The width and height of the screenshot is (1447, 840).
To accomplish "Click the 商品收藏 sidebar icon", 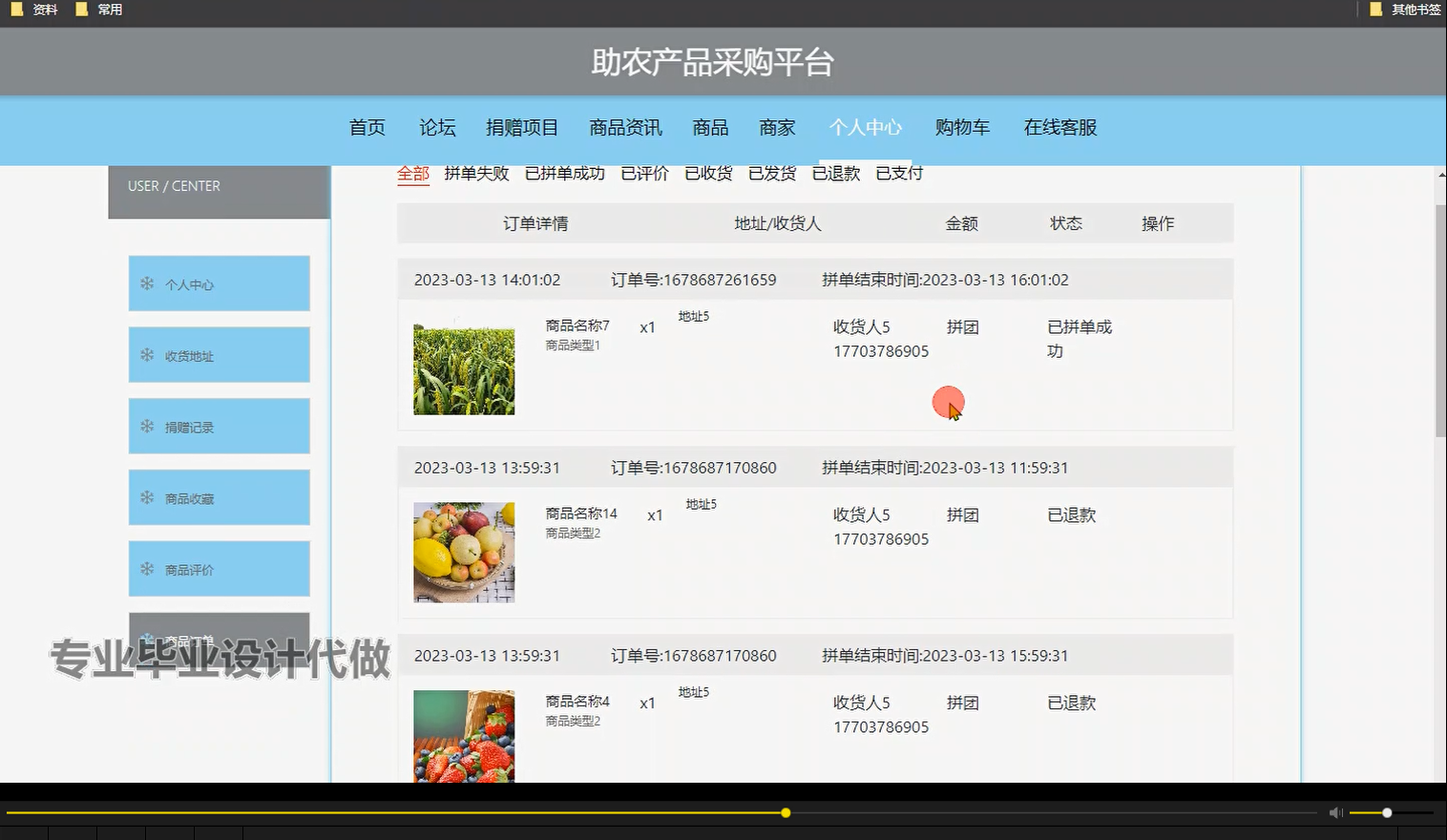I will click(x=145, y=496).
